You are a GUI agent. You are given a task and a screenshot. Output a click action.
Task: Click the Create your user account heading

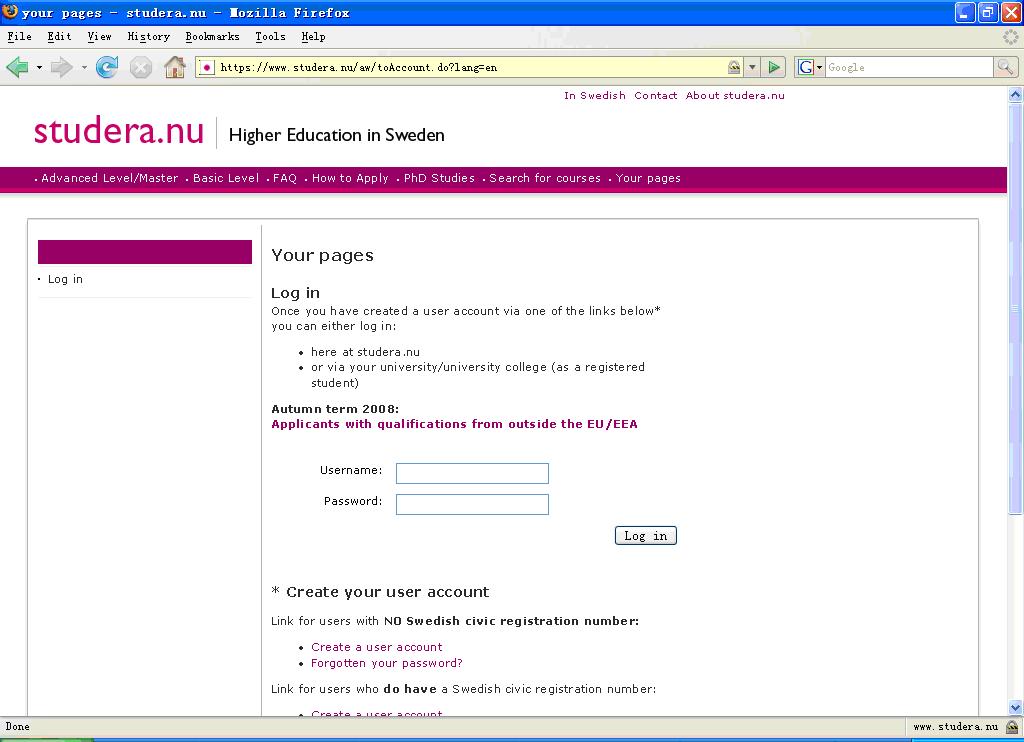point(387,592)
